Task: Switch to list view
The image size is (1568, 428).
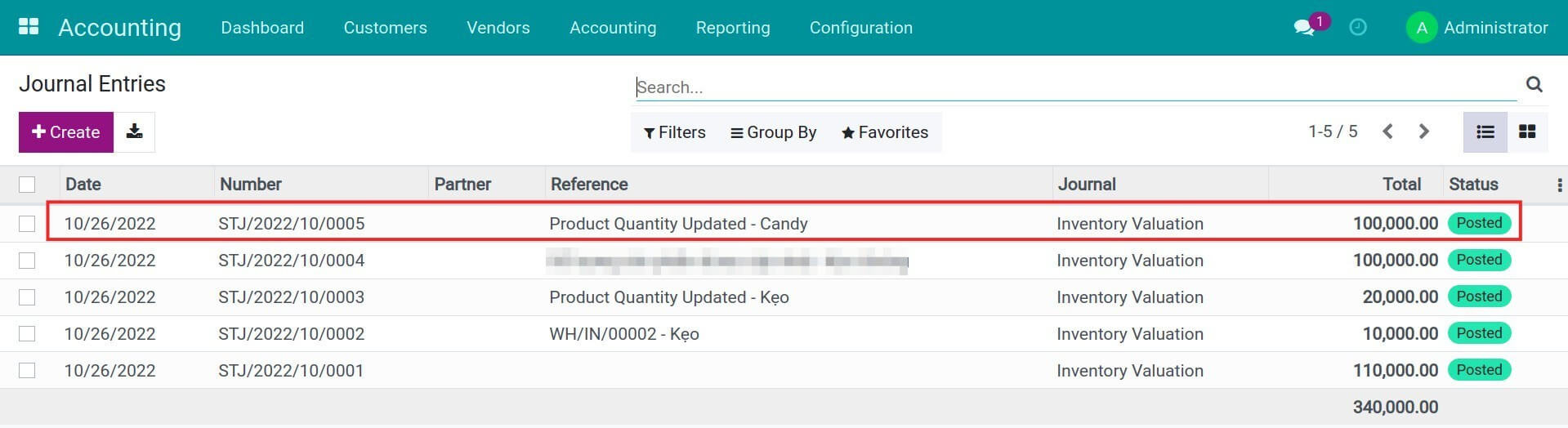Action: (1485, 132)
